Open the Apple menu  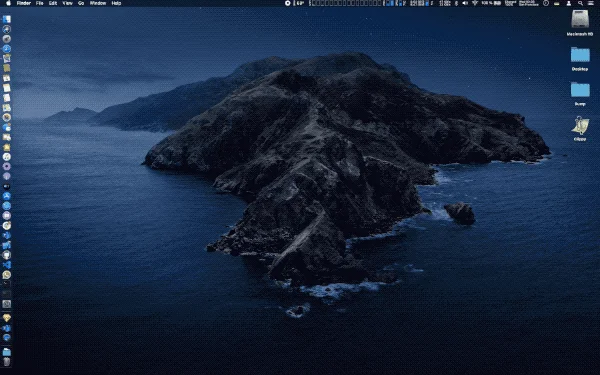pyautogui.click(x=8, y=3)
